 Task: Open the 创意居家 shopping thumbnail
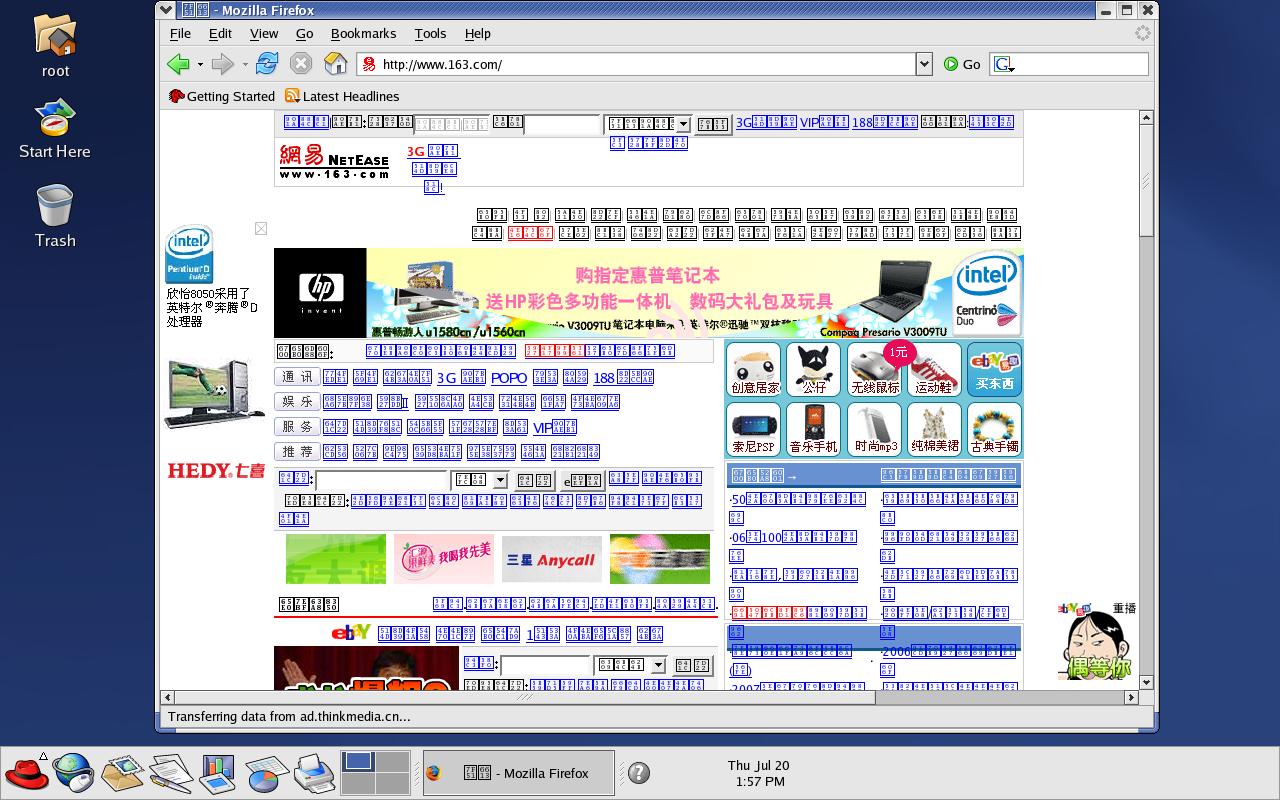[x=755, y=369]
